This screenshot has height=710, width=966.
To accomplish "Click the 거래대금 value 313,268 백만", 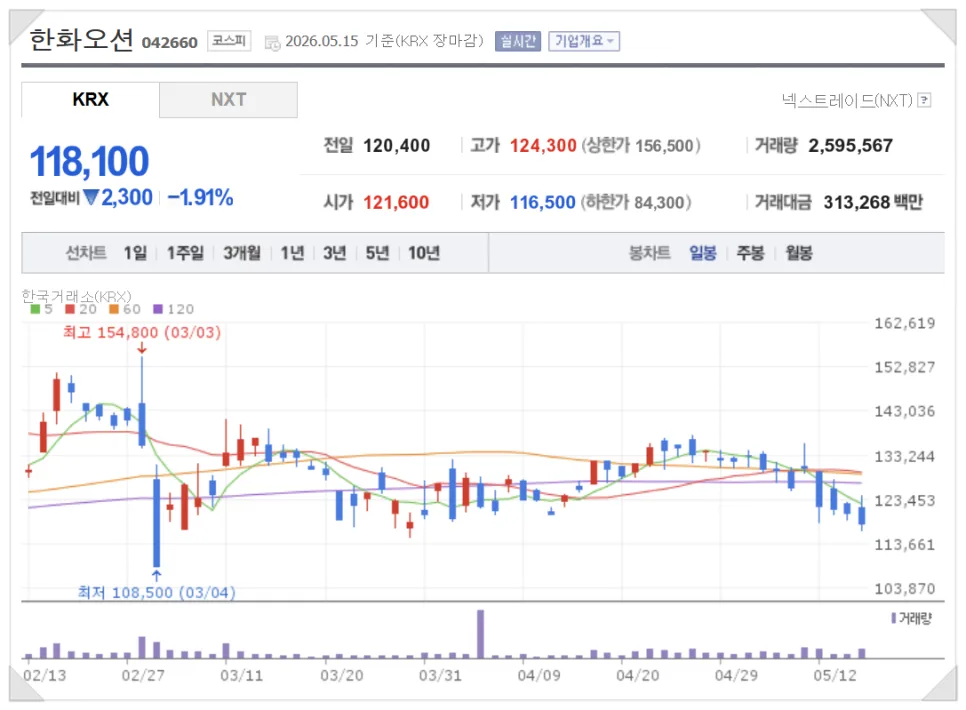I will click(x=873, y=202).
